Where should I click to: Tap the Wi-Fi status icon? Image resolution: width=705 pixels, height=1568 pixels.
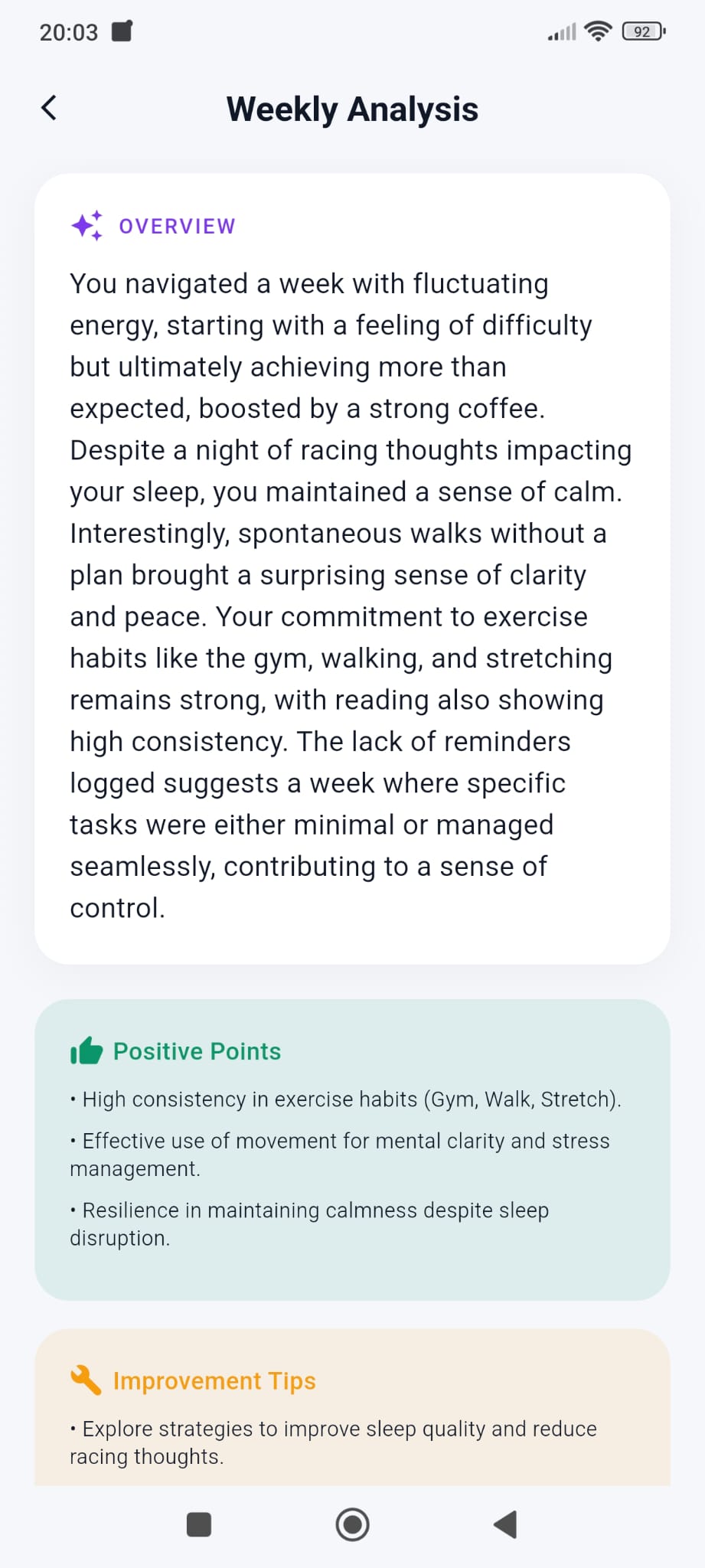pos(597,31)
